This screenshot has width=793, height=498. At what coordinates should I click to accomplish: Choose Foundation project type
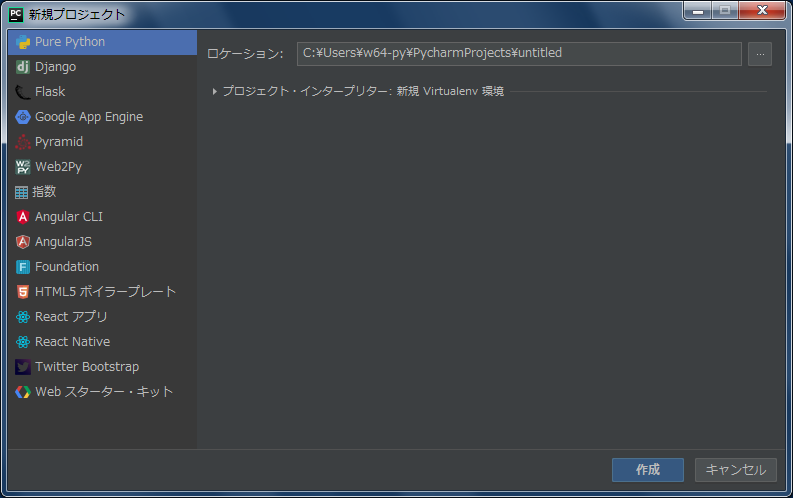click(102, 267)
